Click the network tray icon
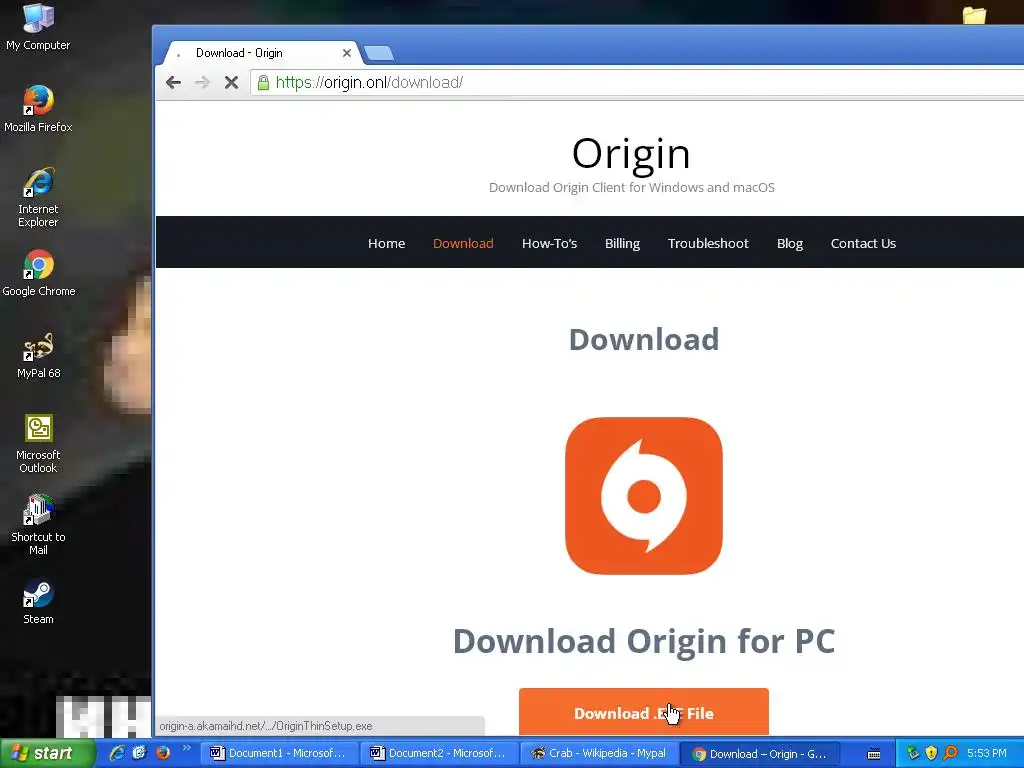The height and width of the screenshot is (768, 1024). coord(912,753)
